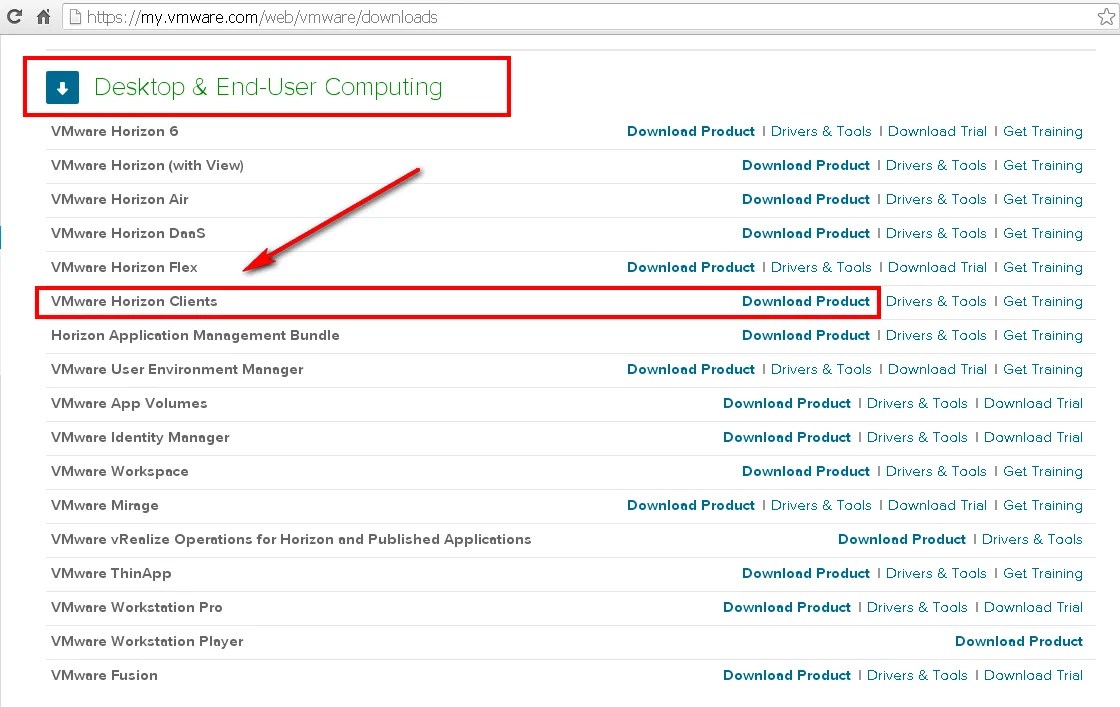
Task: Download Product for VMware Horizon Air
Action: pyautogui.click(x=806, y=199)
